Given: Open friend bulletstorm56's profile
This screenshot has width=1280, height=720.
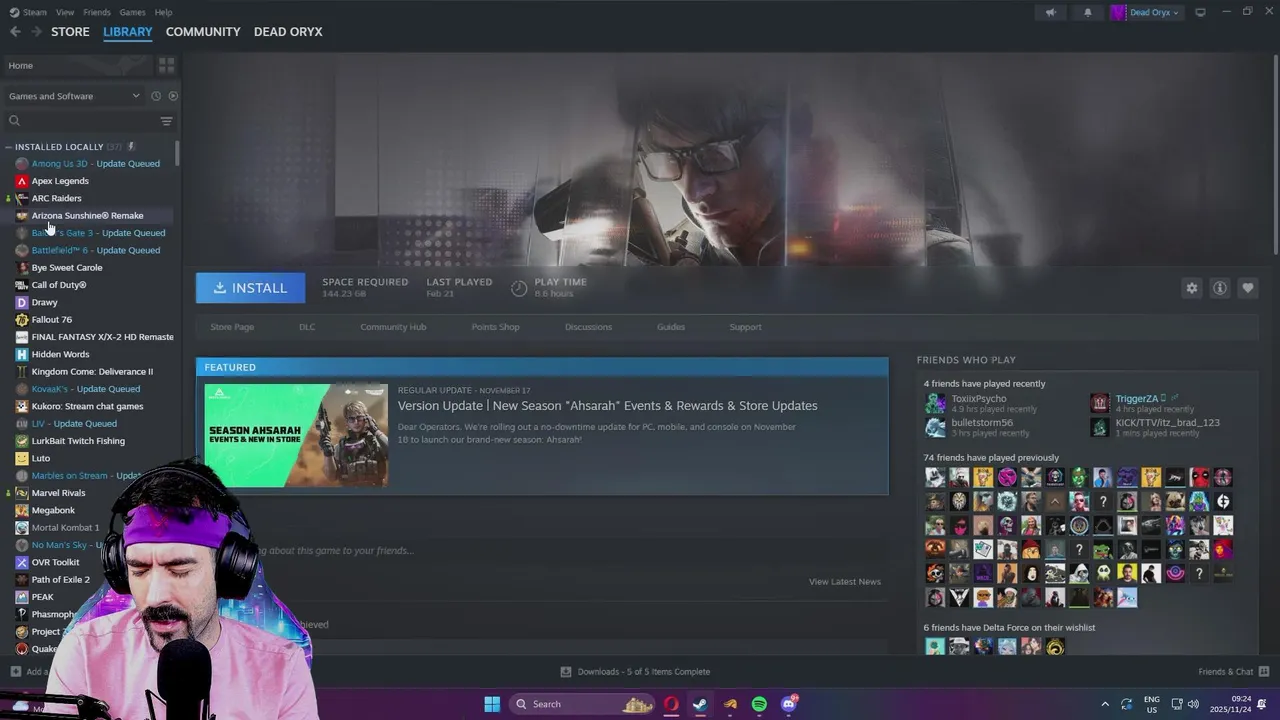Looking at the screenshot, I should [982, 423].
